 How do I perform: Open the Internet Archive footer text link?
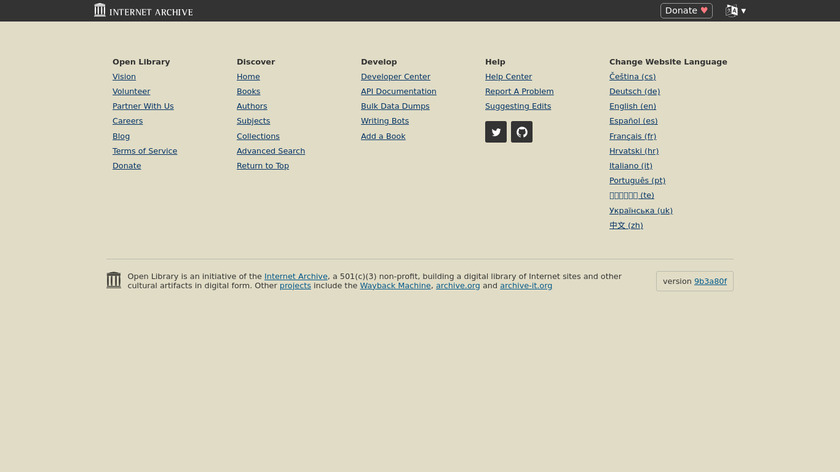point(296,276)
